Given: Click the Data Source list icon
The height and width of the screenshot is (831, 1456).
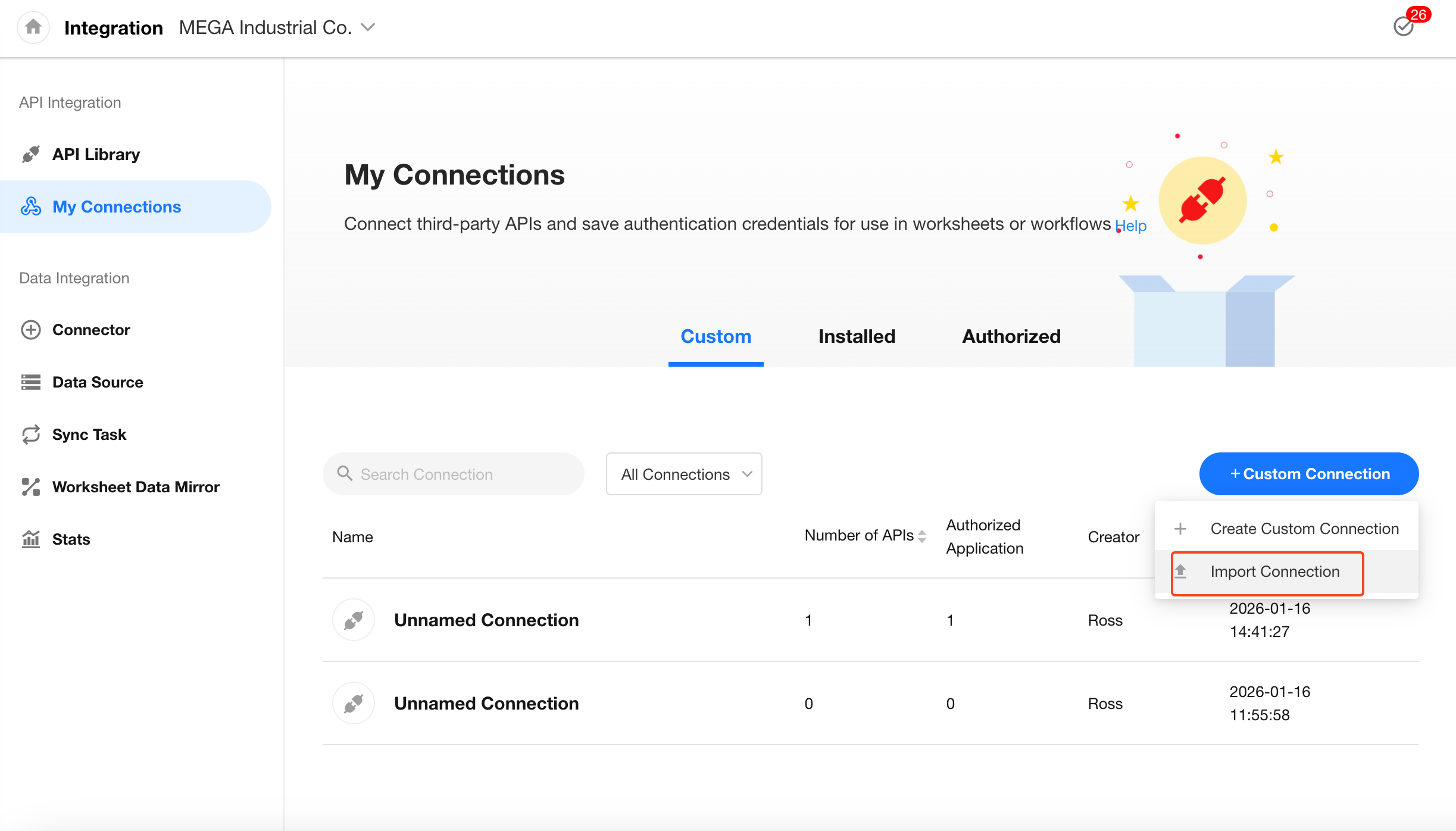Looking at the screenshot, I should click(x=31, y=382).
